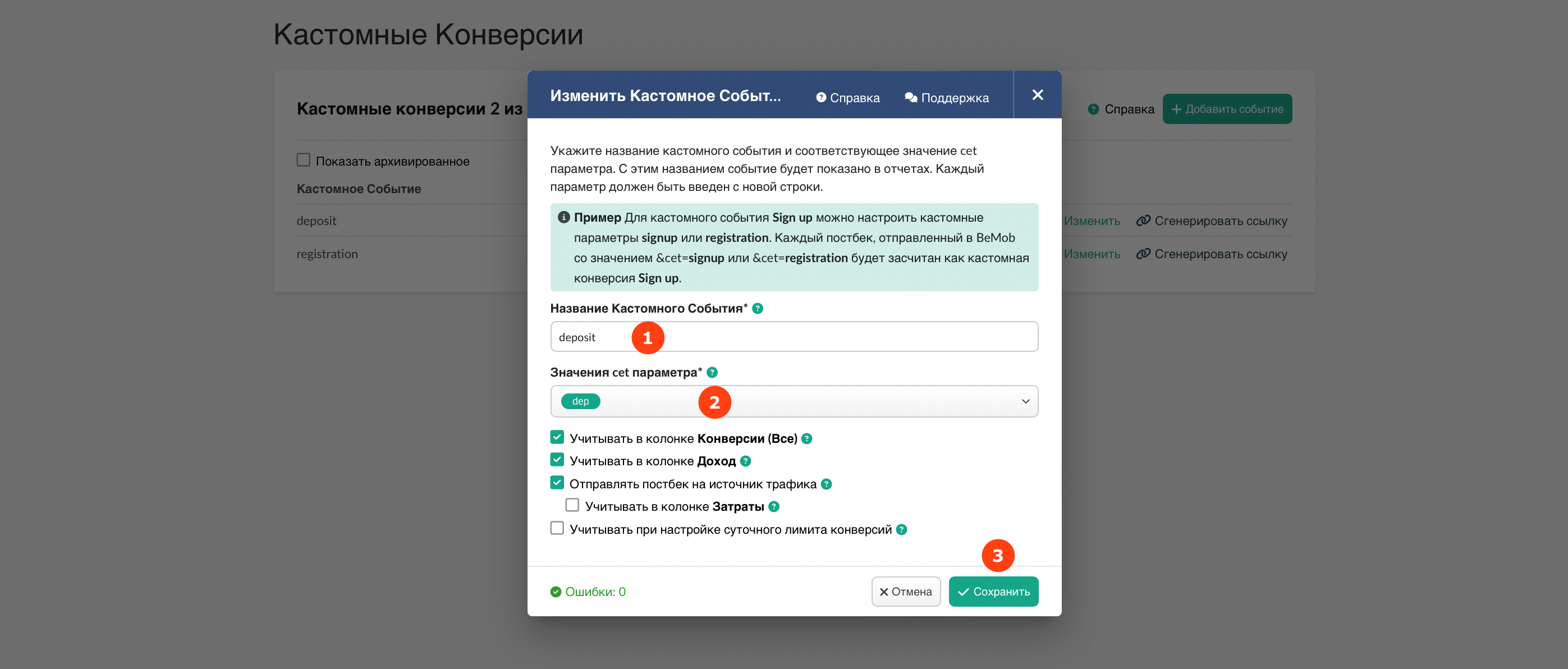Close the dialog with the X button

[x=1037, y=95]
